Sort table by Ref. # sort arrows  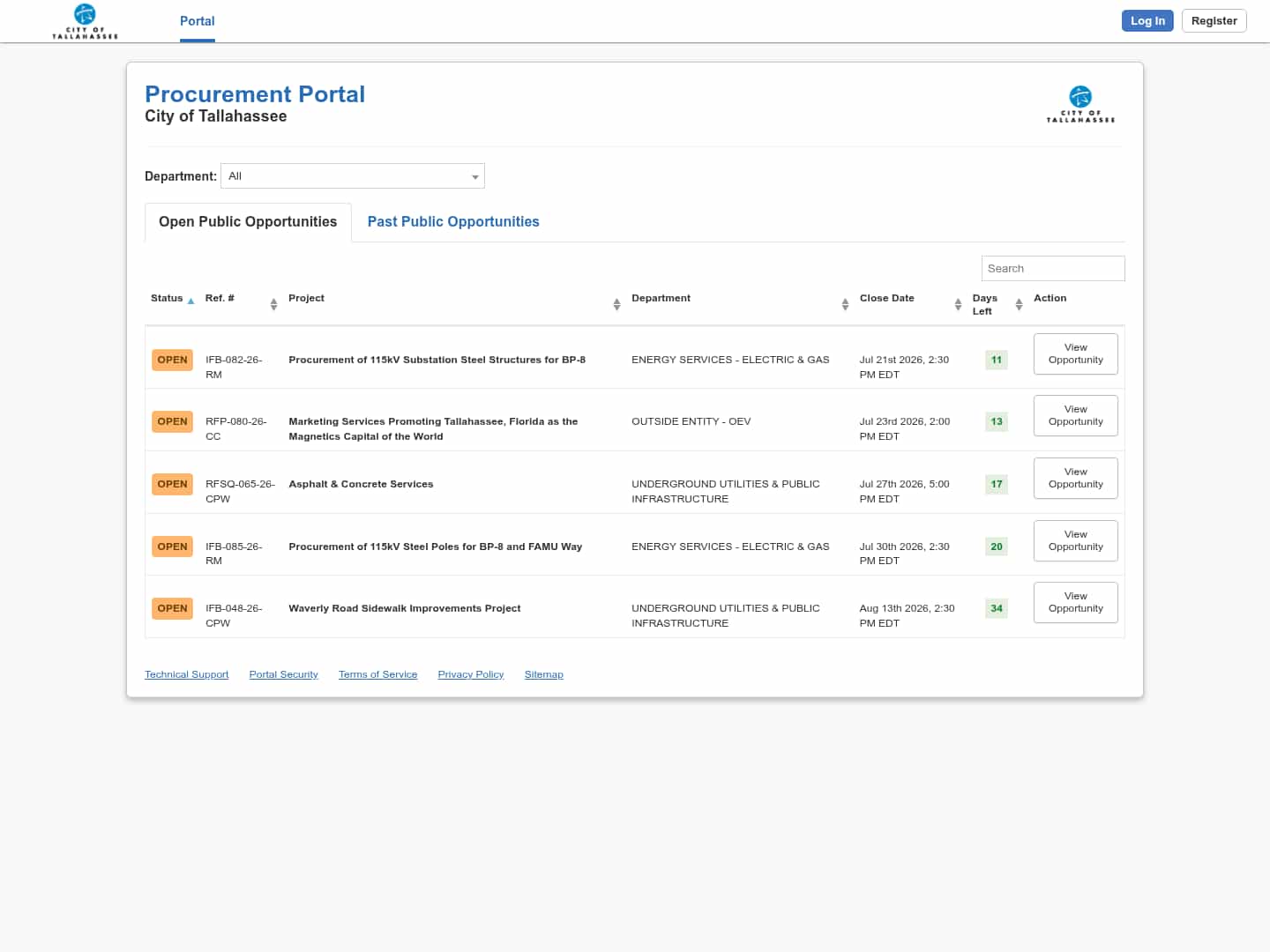(x=273, y=304)
